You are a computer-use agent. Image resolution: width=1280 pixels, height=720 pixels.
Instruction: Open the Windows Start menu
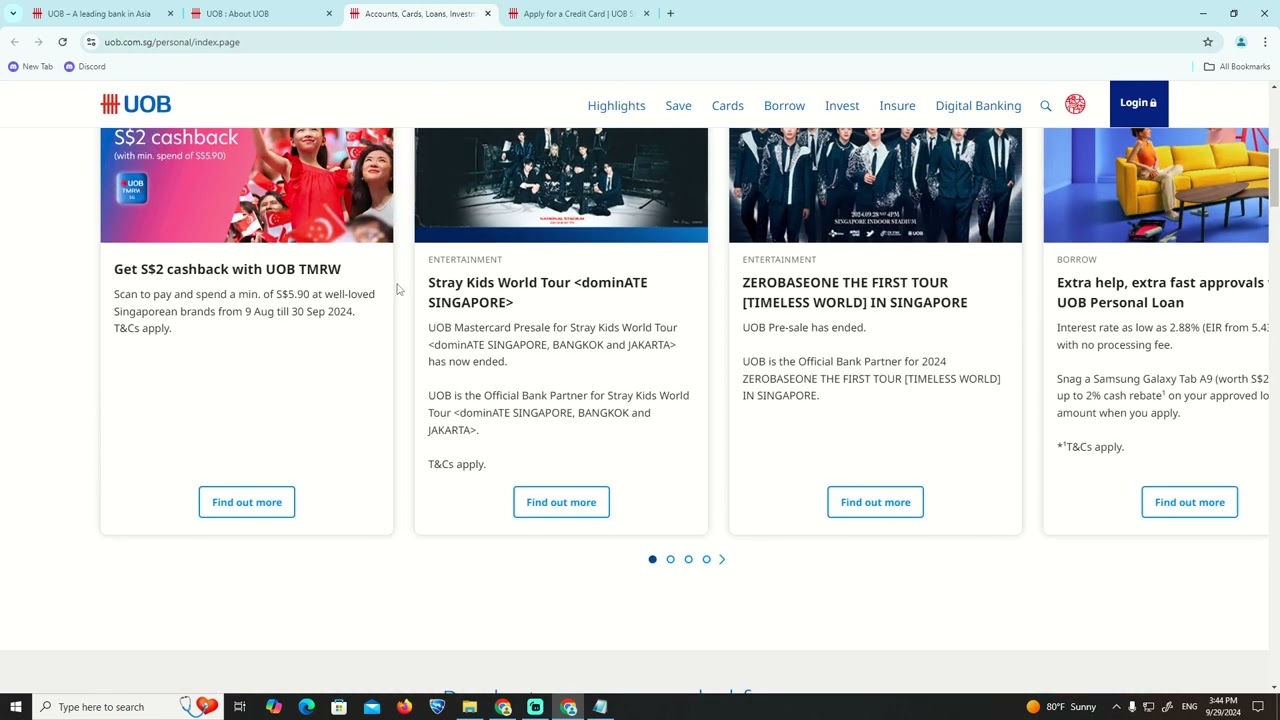15,707
